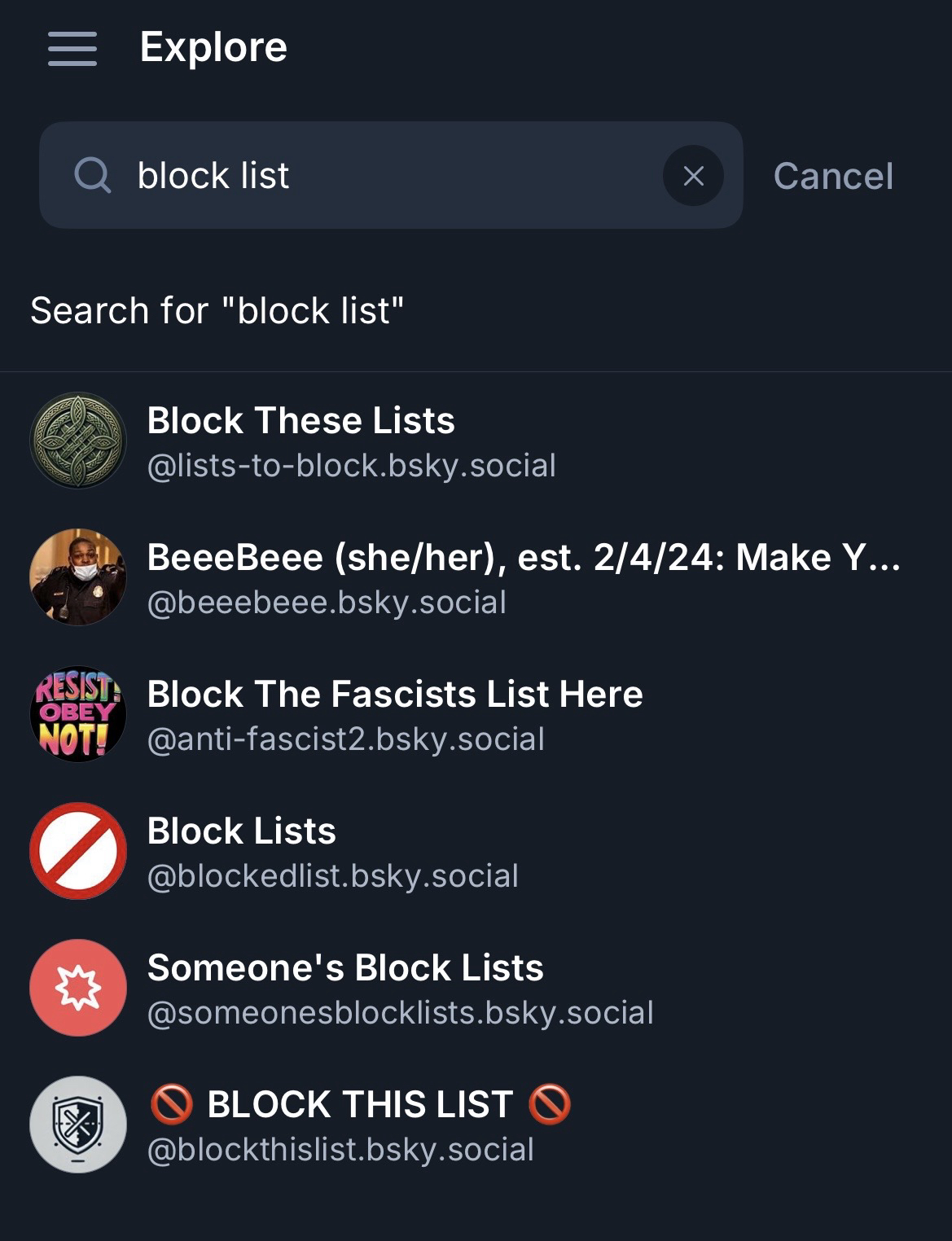
Task: Cancel the search
Action: [x=832, y=176]
